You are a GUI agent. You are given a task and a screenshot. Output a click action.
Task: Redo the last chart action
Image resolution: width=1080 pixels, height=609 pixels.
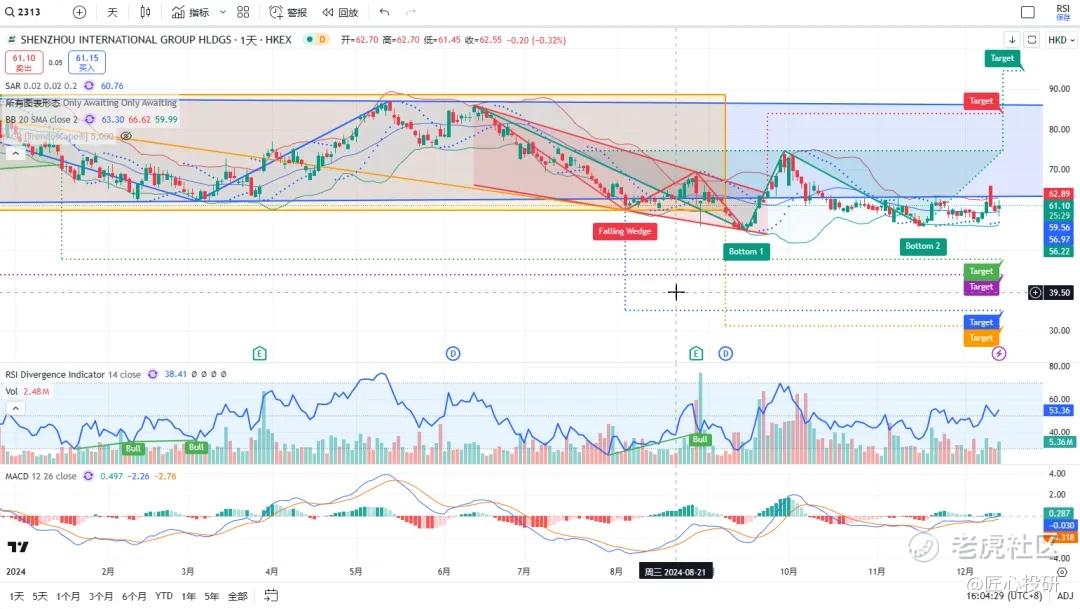(411, 12)
